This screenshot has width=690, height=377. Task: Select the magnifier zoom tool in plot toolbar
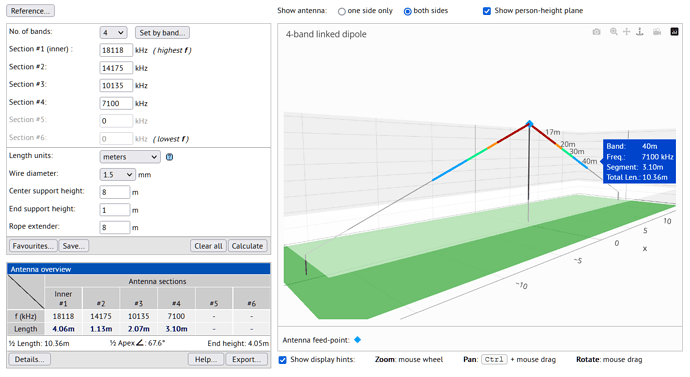click(x=613, y=32)
